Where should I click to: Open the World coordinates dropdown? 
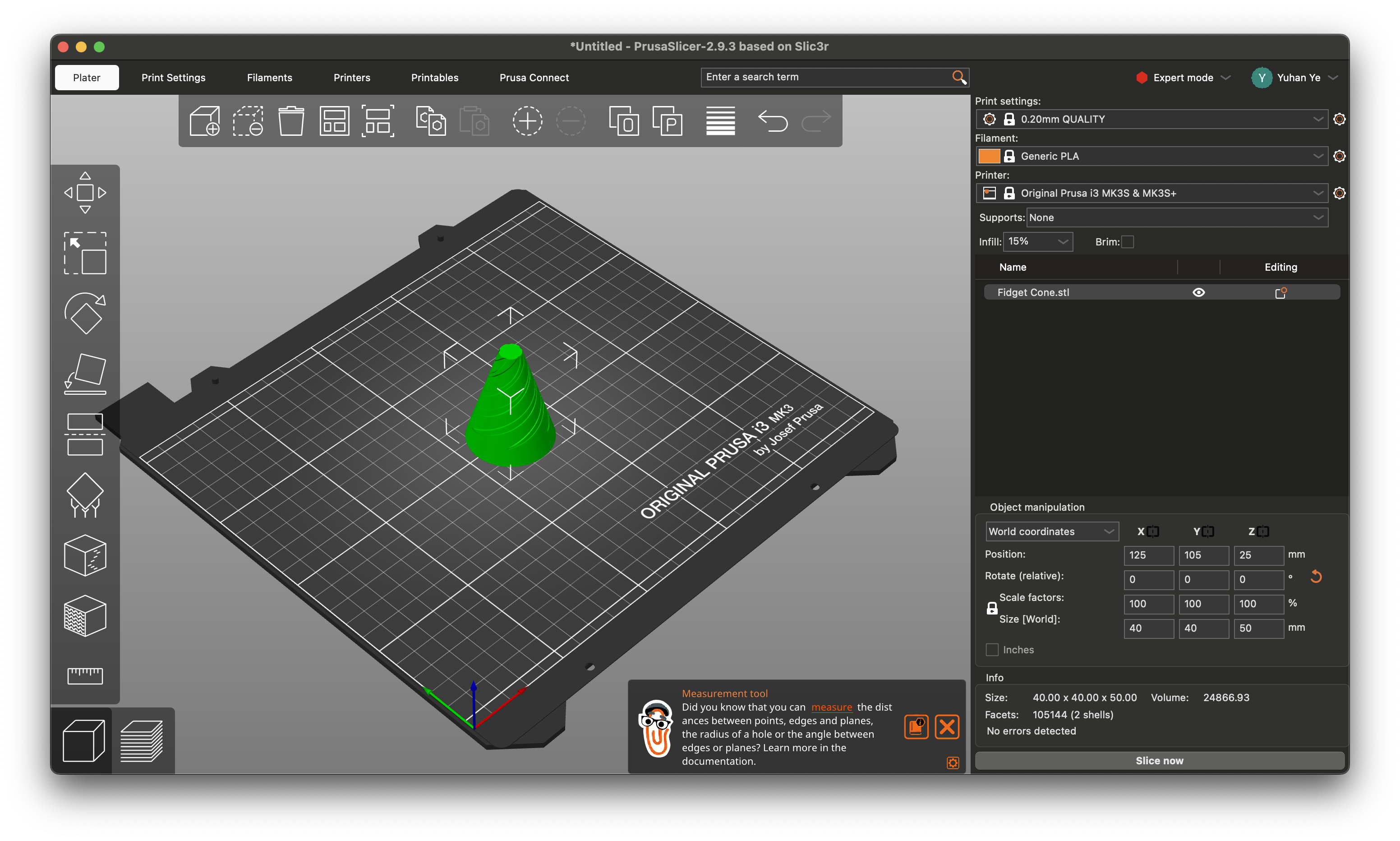coord(1052,531)
